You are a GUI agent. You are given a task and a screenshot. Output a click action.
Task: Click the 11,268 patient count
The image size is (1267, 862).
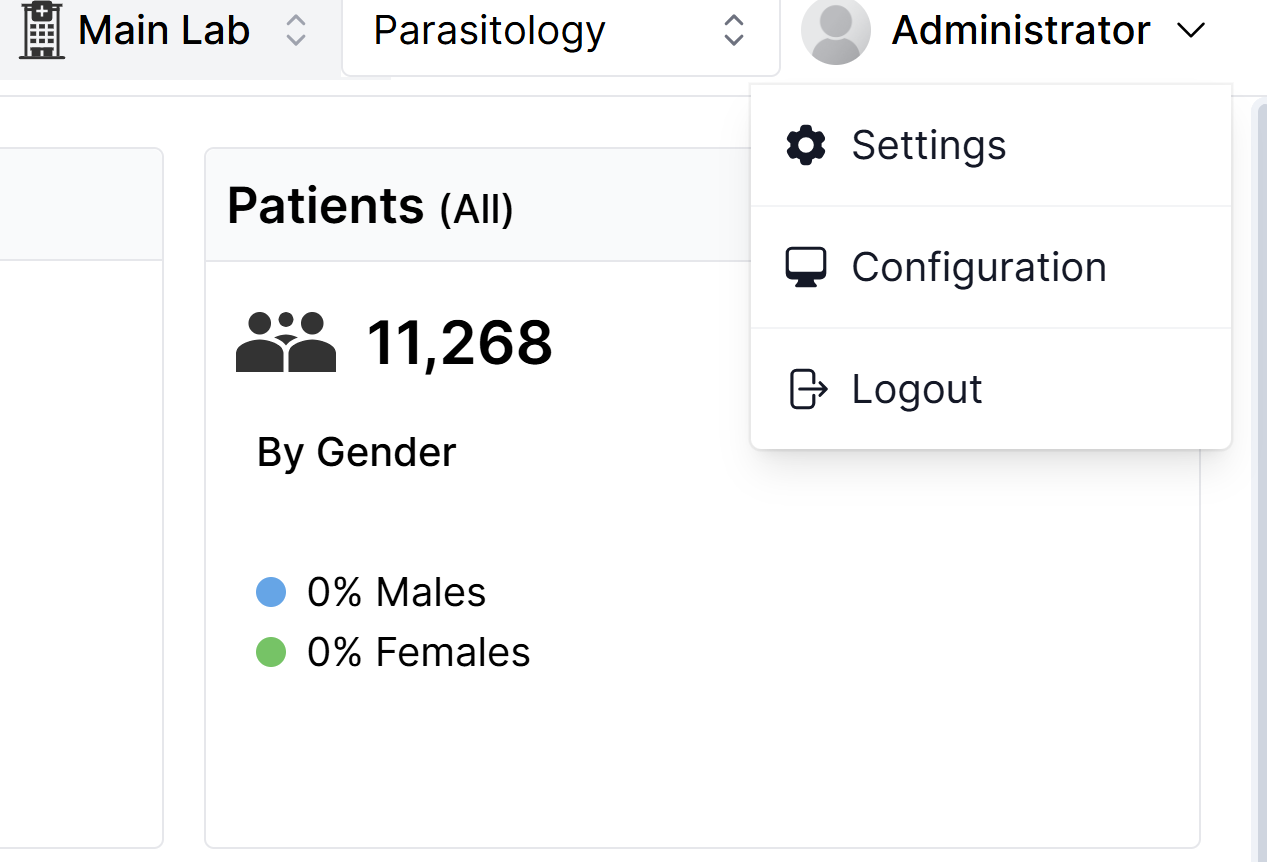coord(460,343)
